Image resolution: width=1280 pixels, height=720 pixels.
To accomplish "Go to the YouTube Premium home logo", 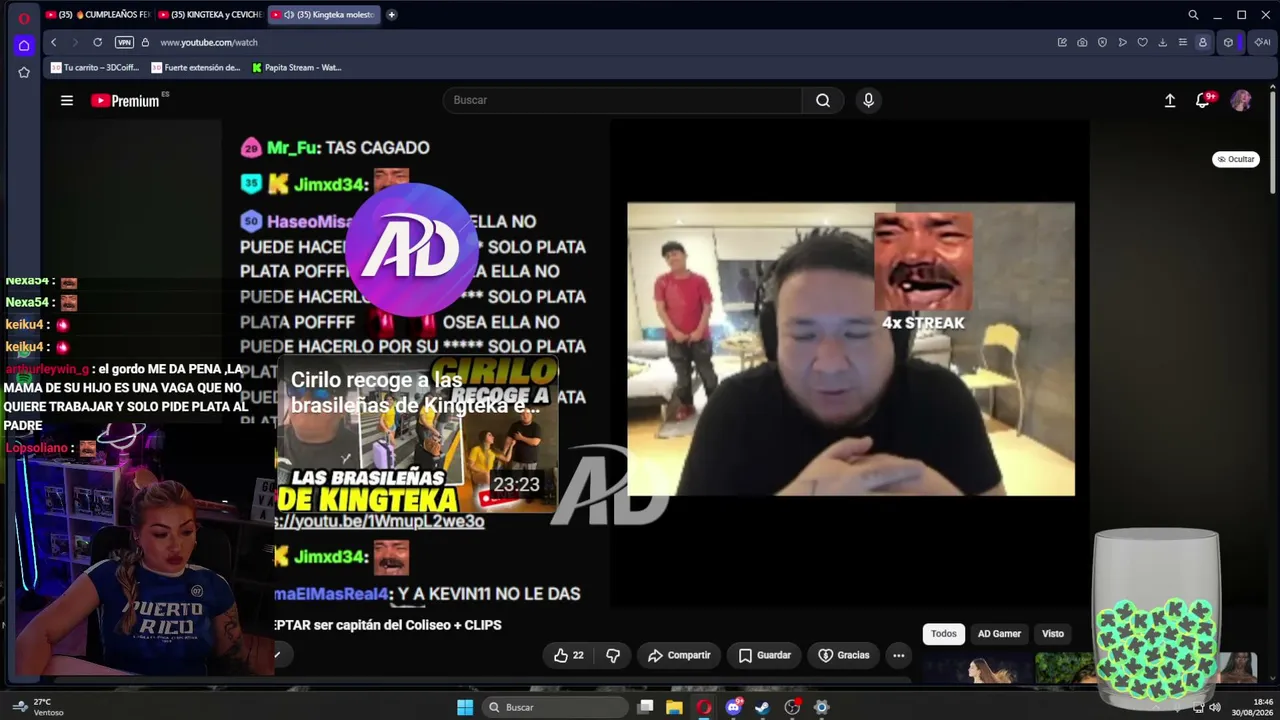I will click(125, 100).
